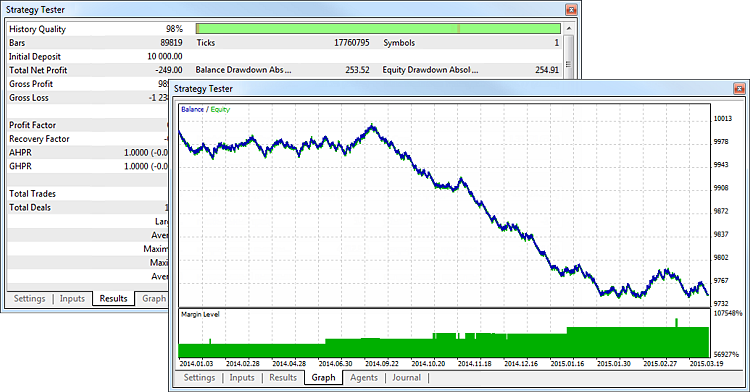Switch to Settings tab in back window

tap(29, 299)
